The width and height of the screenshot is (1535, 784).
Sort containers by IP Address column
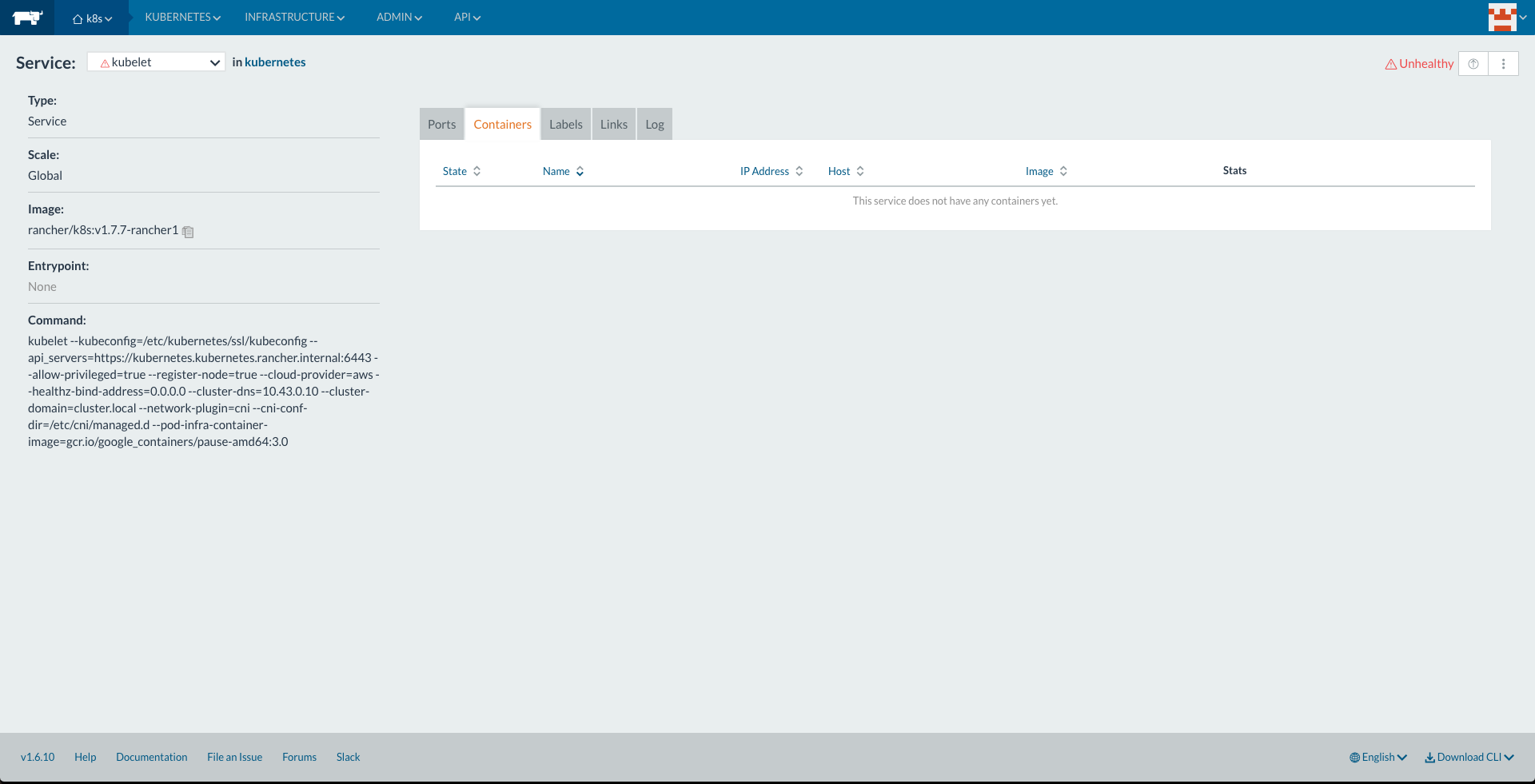pyautogui.click(x=771, y=171)
